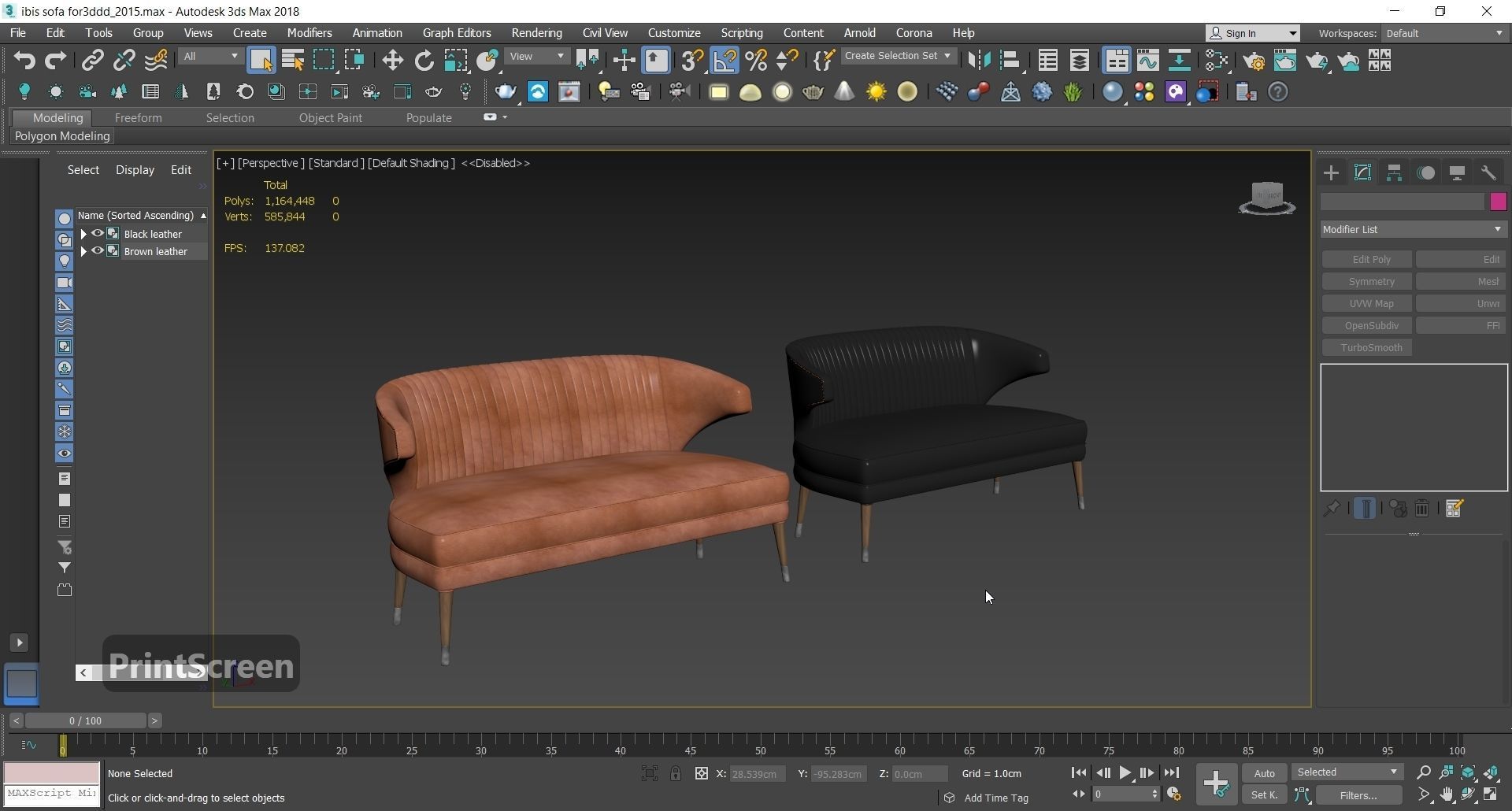The image size is (1512, 811).
Task: Toggle Auto Key mode
Action: pyautogui.click(x=1264, y=773)
